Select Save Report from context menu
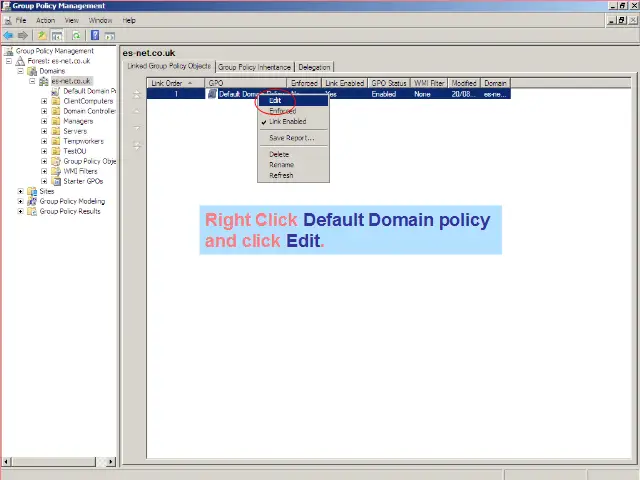The height and width of the screenshot is (480, 640). pos(290,138)
